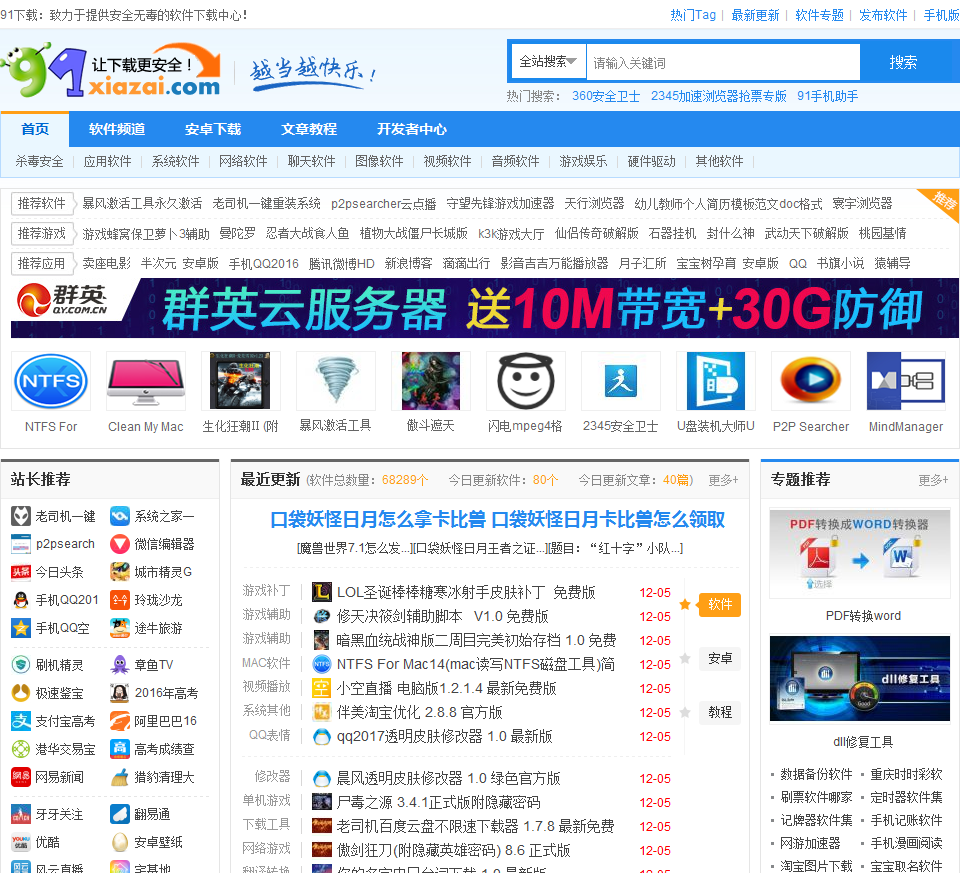Open the 热门Tag top link
The image size is (960, 873).
tap(692, 15)
